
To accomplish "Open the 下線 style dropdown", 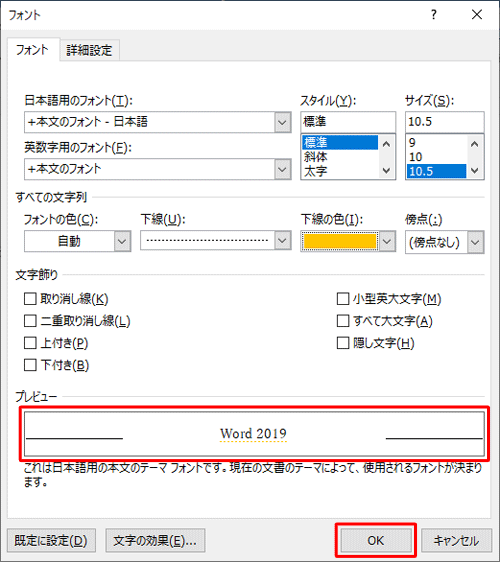I will pyautogui.click(x=282, y=240).
